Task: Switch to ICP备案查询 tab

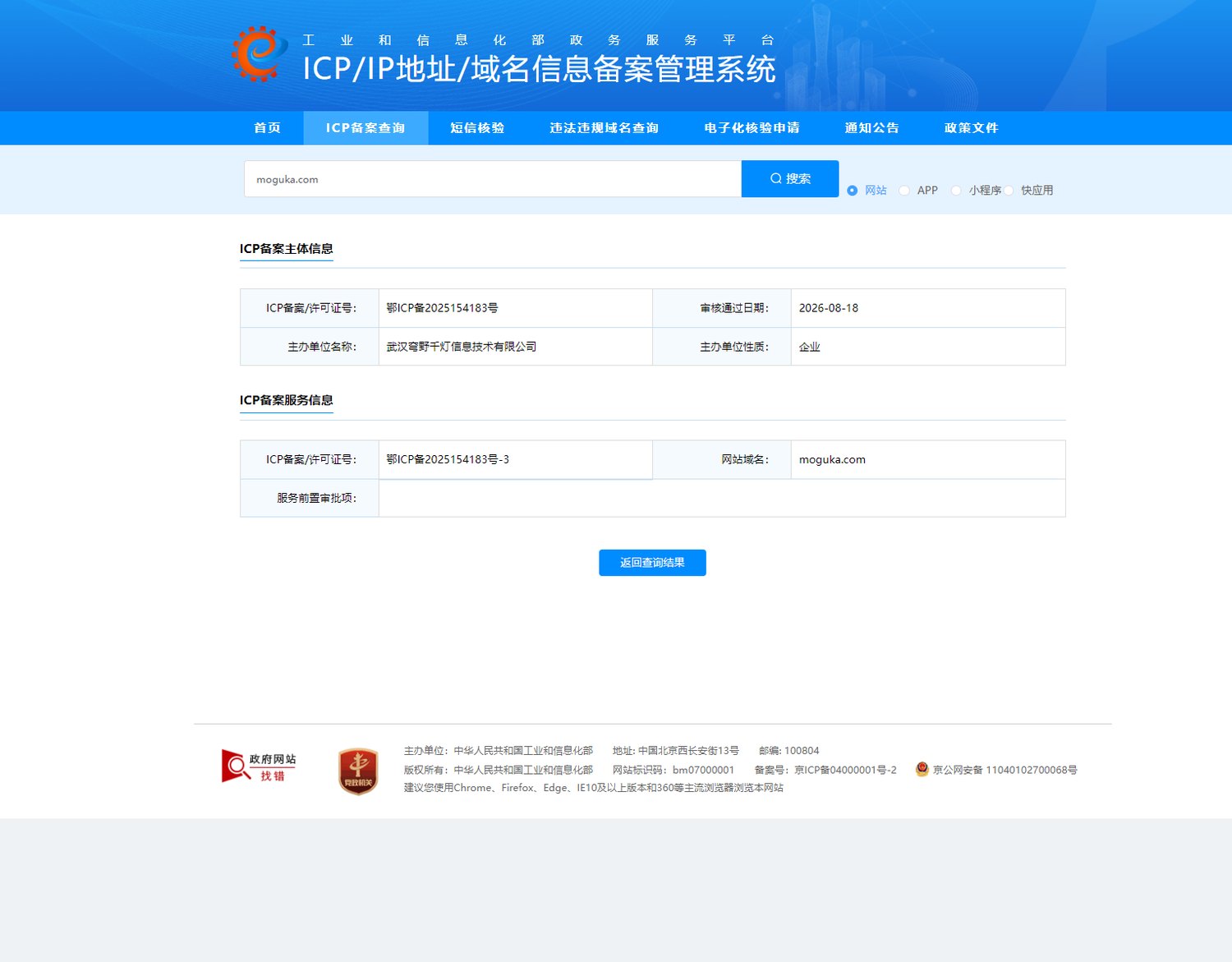Action: tap(365, 128)
